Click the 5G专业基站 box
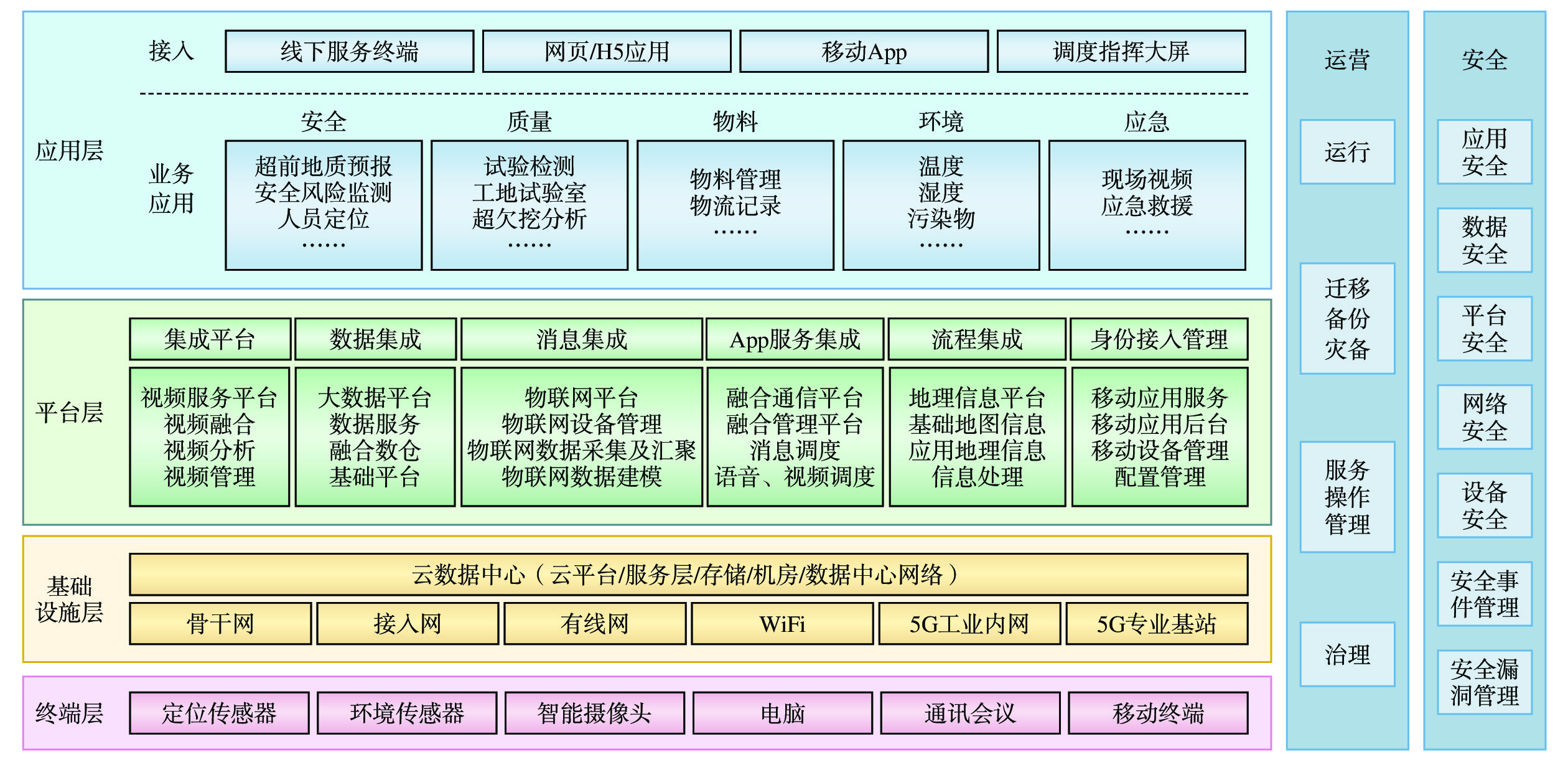This screenshot has width=1568, height=757. 1156,623
